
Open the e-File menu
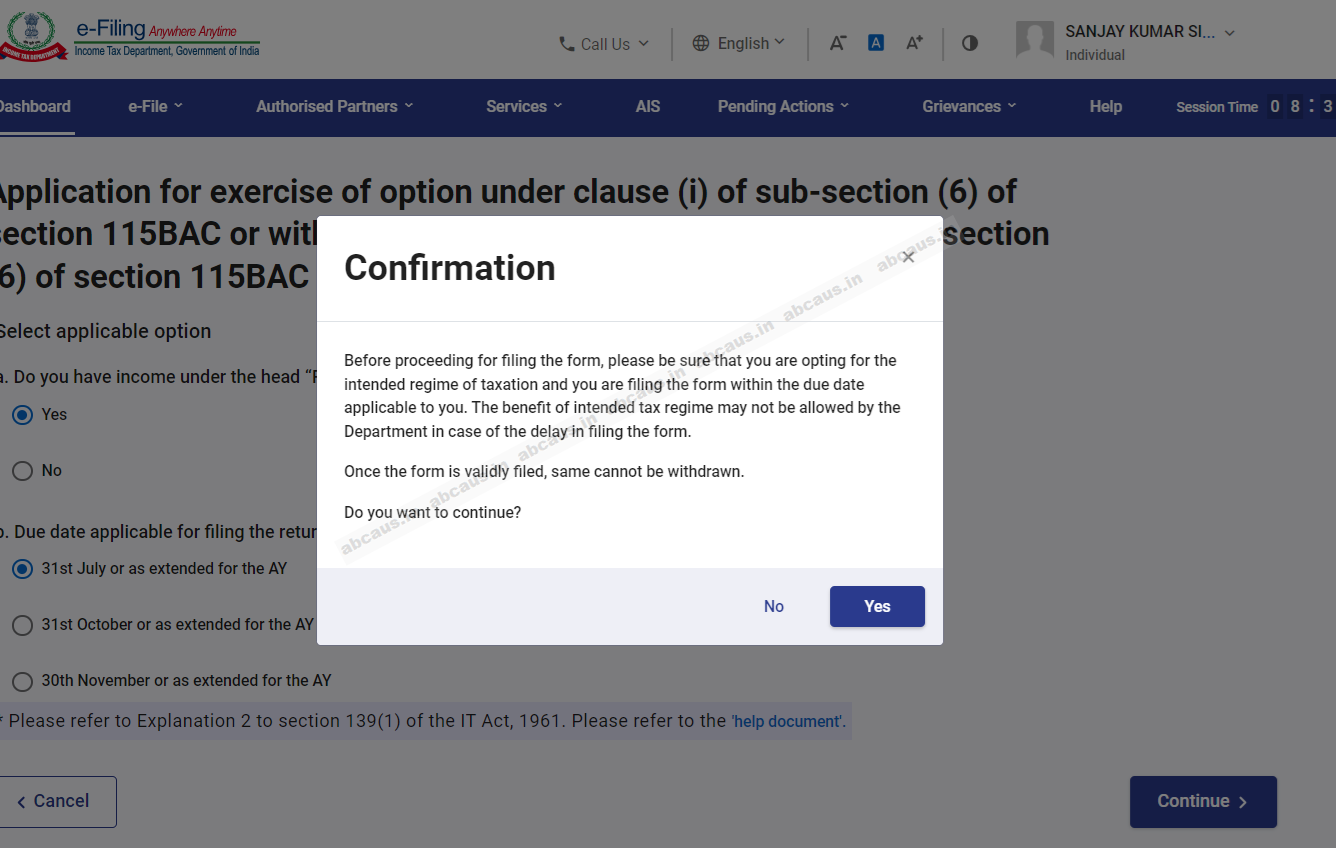coord(155,106)
